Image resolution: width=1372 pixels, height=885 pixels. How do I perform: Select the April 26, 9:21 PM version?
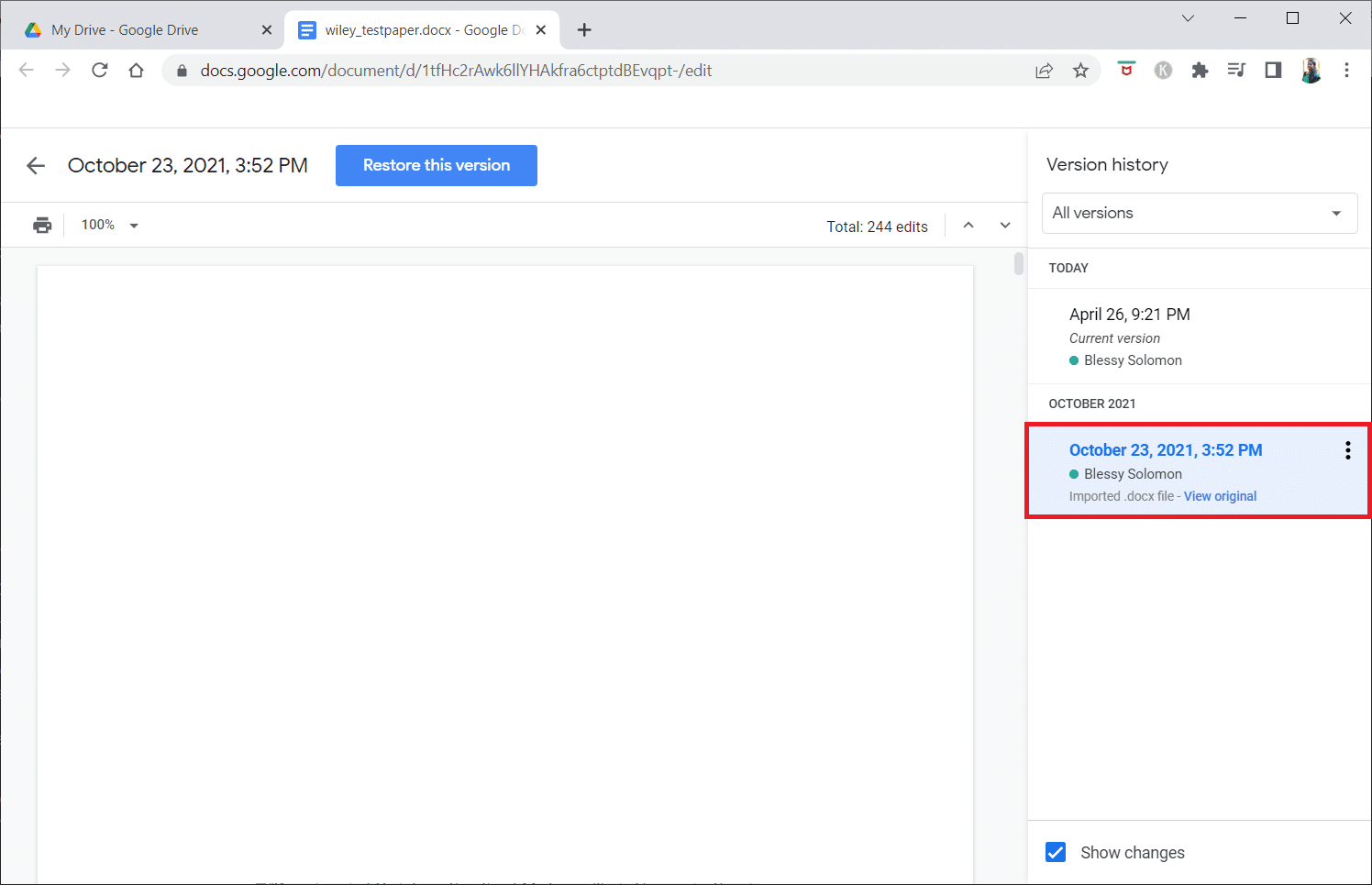1200,337
